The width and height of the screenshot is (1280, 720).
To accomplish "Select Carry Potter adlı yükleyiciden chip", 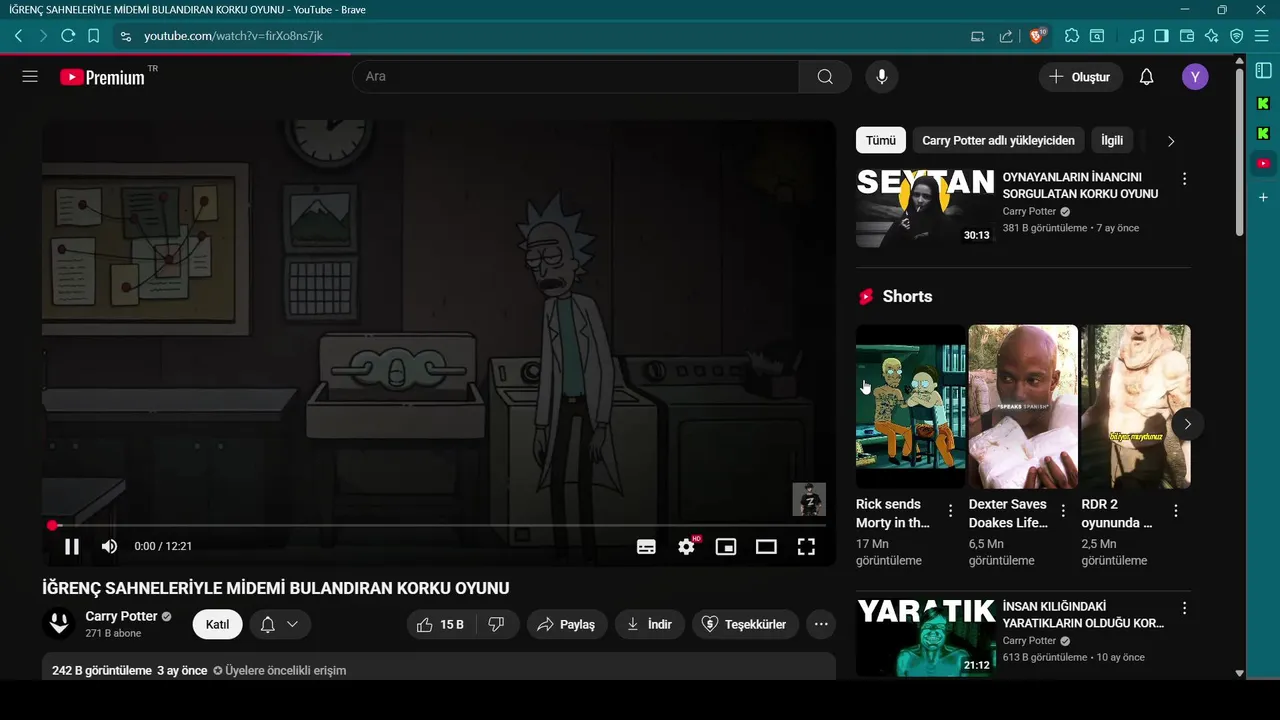I will [998, 141].
